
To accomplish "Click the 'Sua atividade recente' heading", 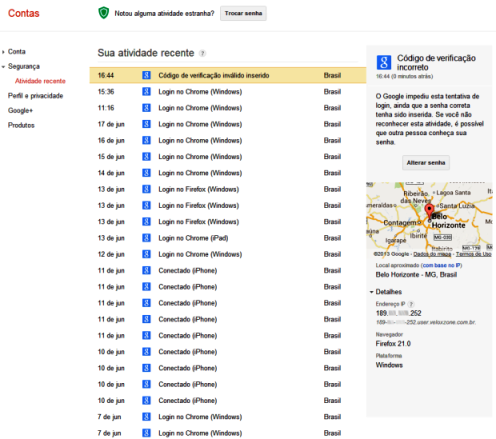I will point(146,53).
